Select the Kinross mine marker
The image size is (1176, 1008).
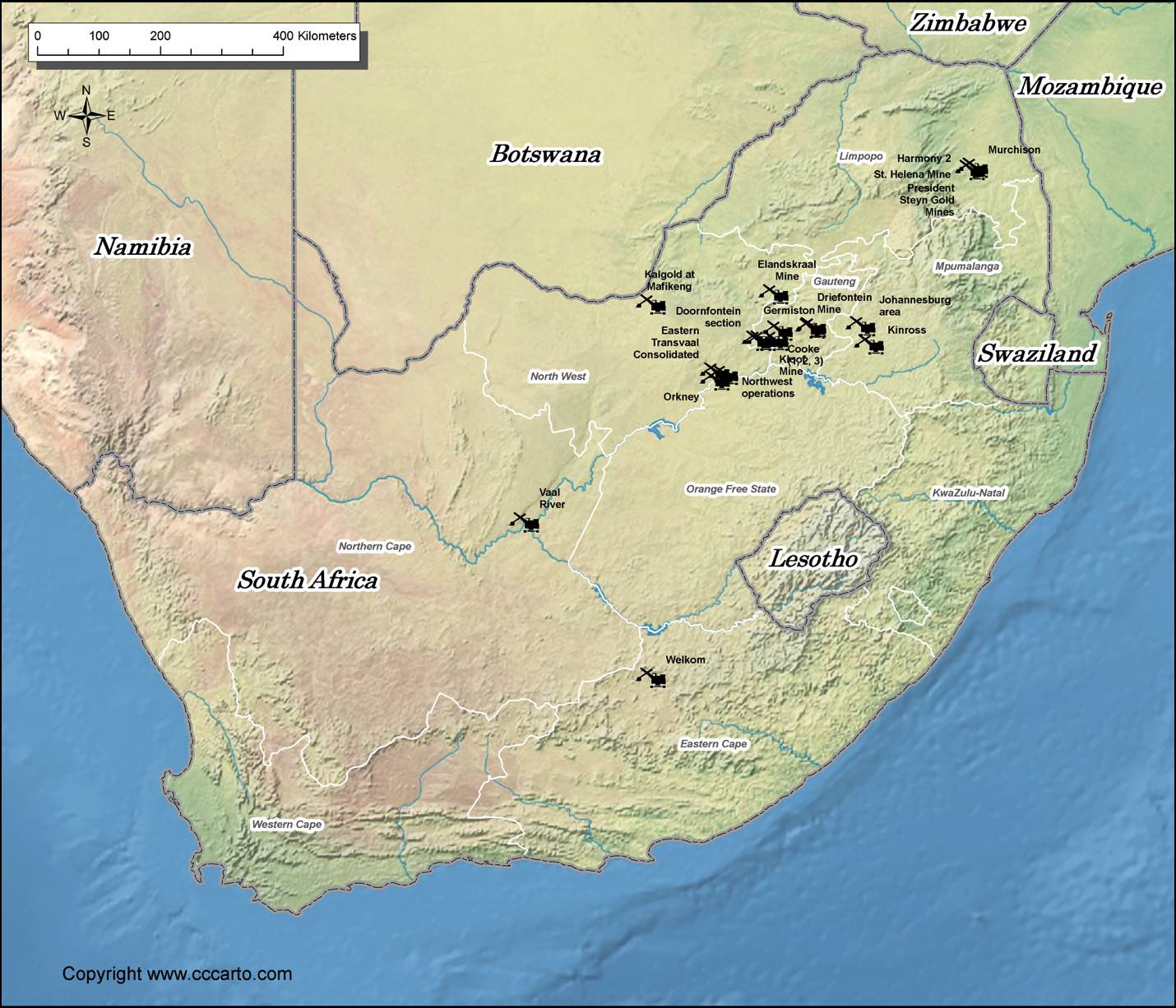pos(871,344)
